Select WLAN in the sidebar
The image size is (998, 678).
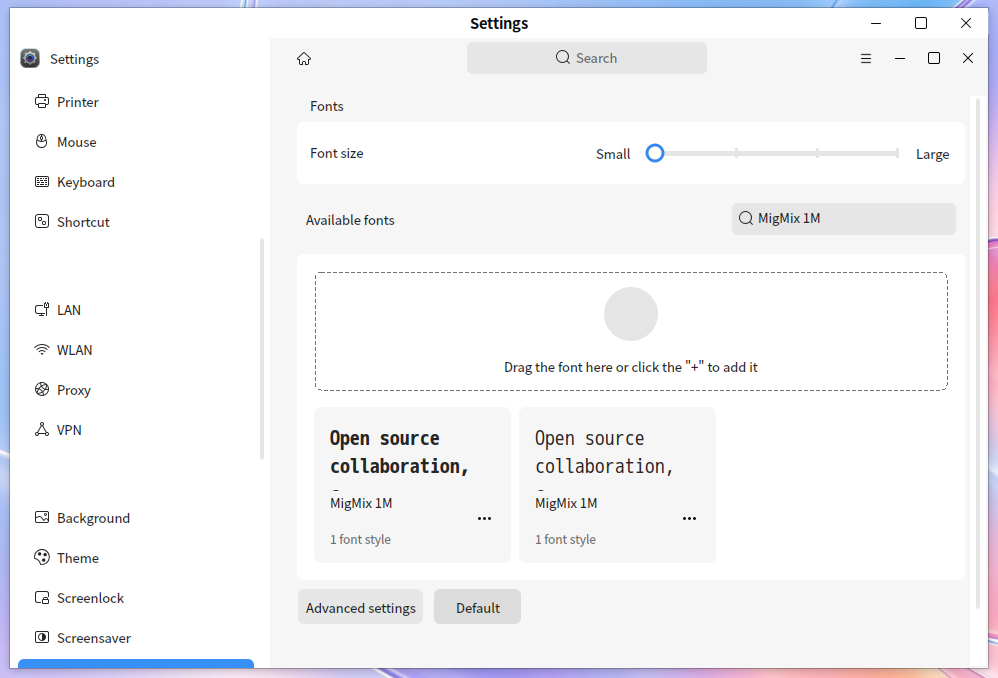click(x=136, y=350)
